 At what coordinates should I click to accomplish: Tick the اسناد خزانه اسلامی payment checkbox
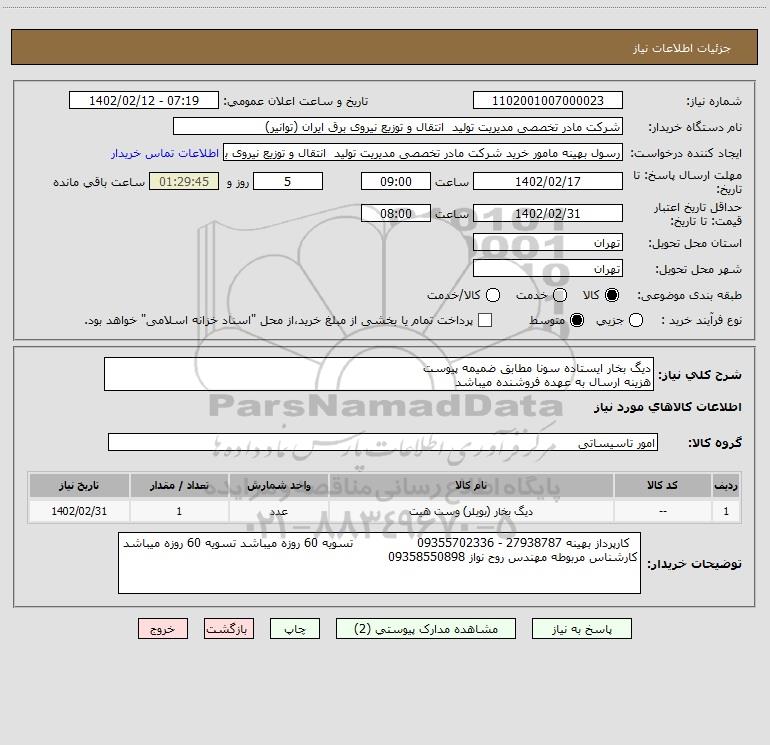[x=485, y=320]
